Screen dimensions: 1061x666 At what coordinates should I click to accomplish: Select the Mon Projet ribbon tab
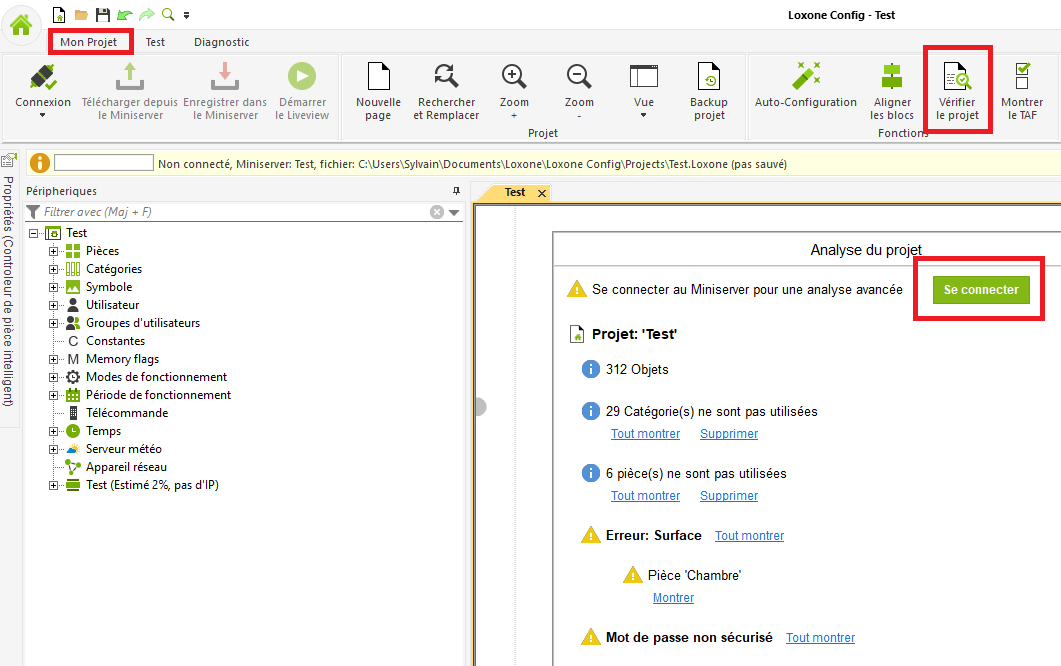click(x=89, y=42)
